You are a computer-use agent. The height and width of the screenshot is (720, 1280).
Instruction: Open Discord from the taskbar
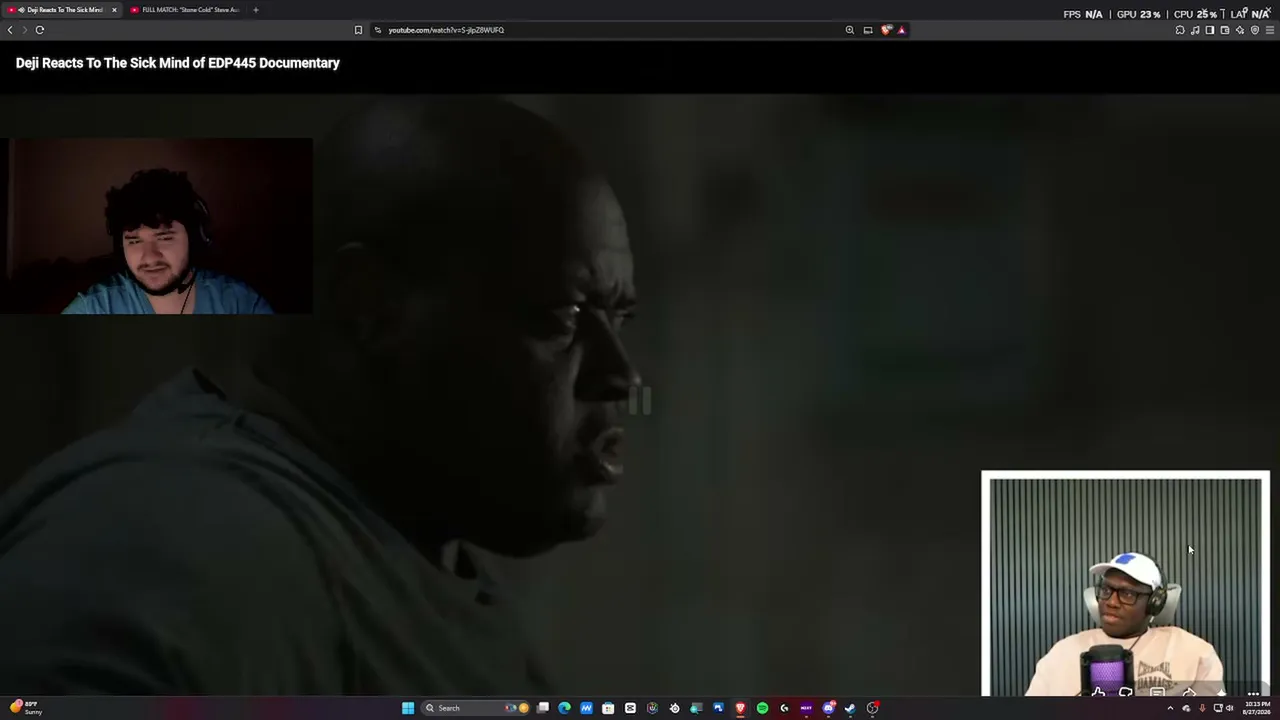pos(828,708)
